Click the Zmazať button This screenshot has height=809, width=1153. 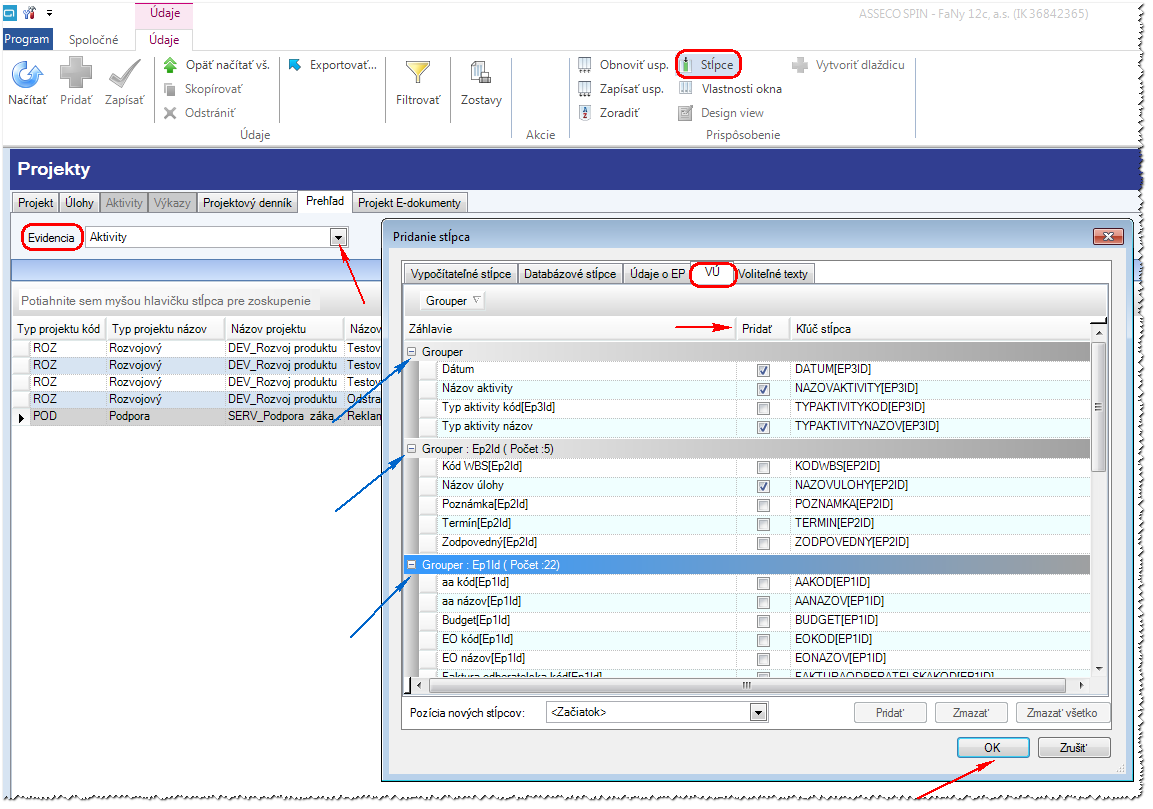pyautogui.click(x=971, y=713)
